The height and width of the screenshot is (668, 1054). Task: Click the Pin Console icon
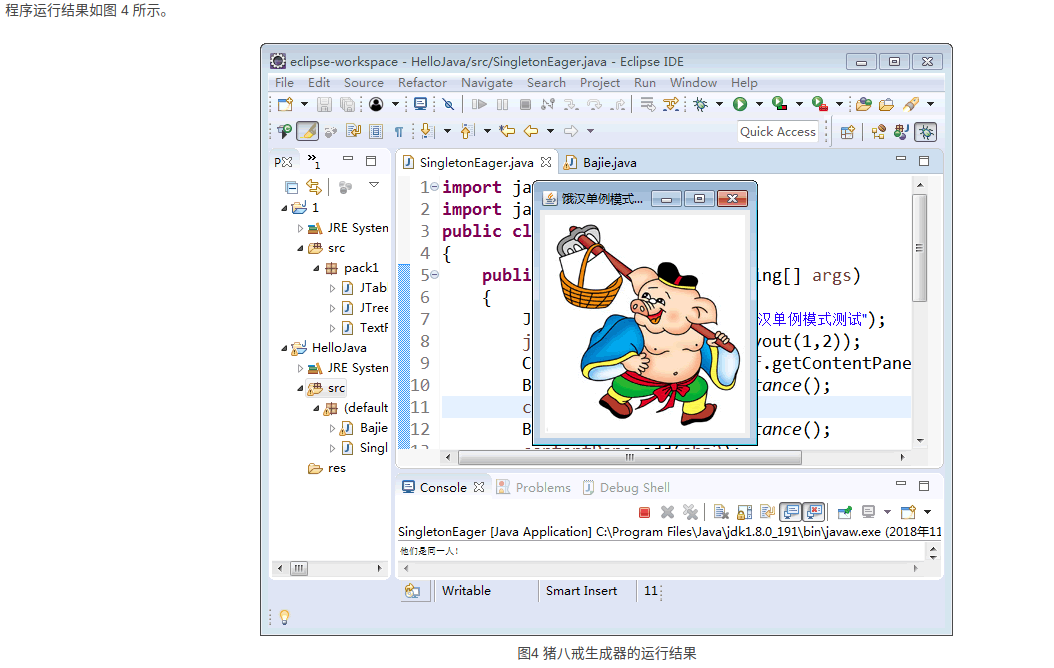[x=845, y=513]
